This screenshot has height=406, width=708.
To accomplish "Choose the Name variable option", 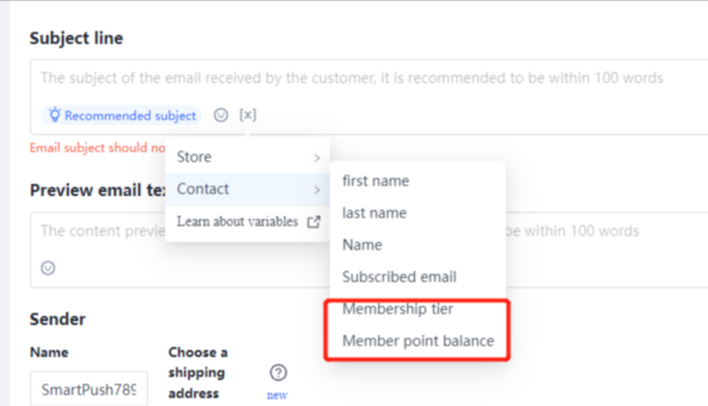I will 362,245.
